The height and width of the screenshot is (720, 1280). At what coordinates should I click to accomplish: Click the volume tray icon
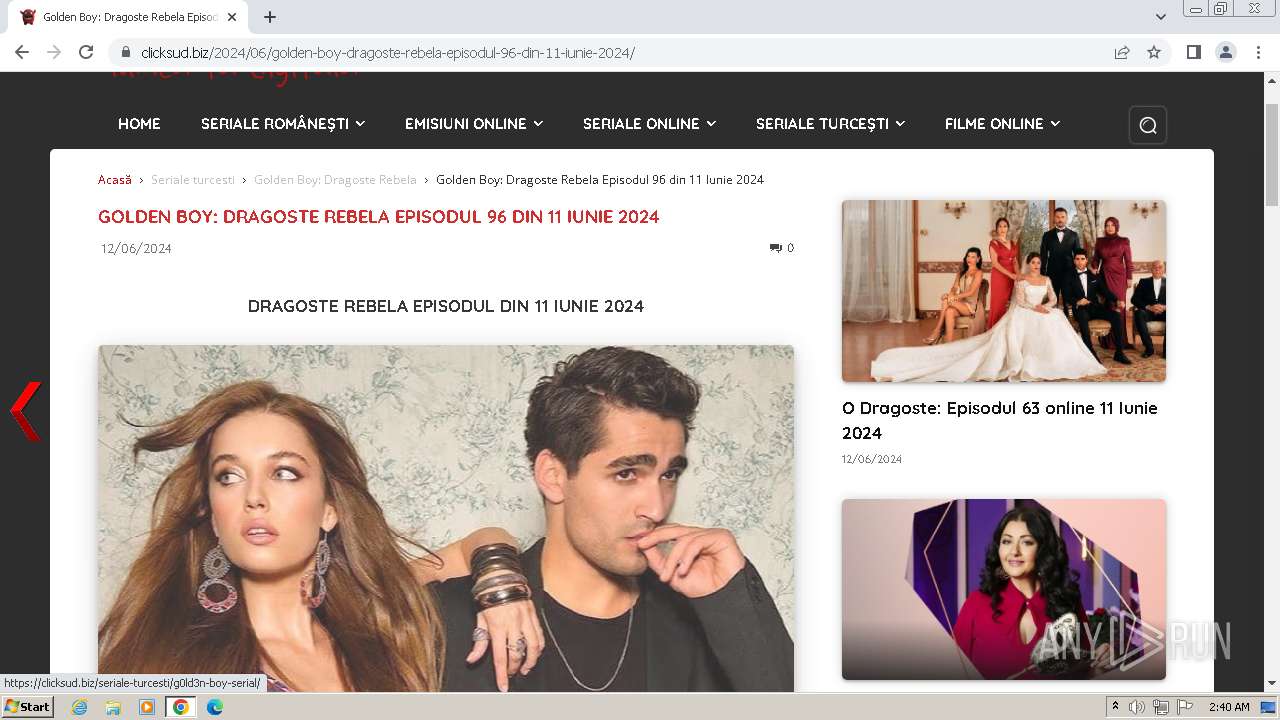pos(1137,707)
